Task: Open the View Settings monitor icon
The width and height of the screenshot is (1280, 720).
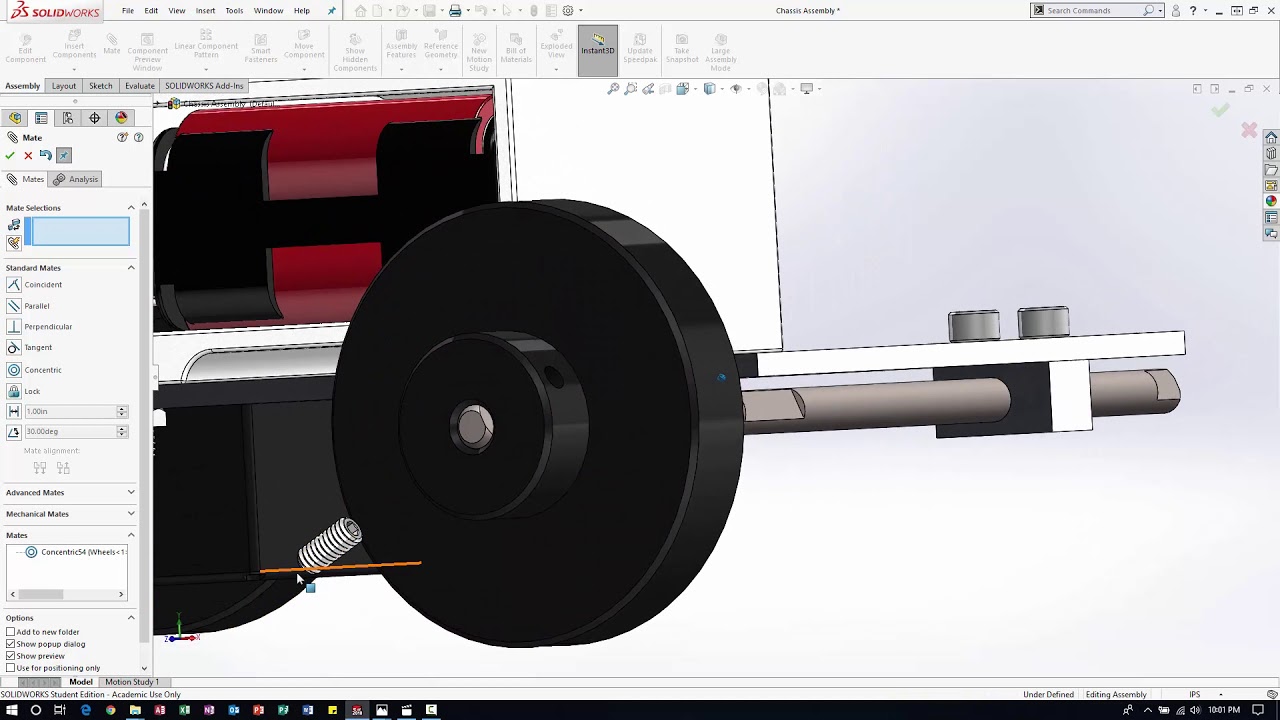Action: (809, 89)
